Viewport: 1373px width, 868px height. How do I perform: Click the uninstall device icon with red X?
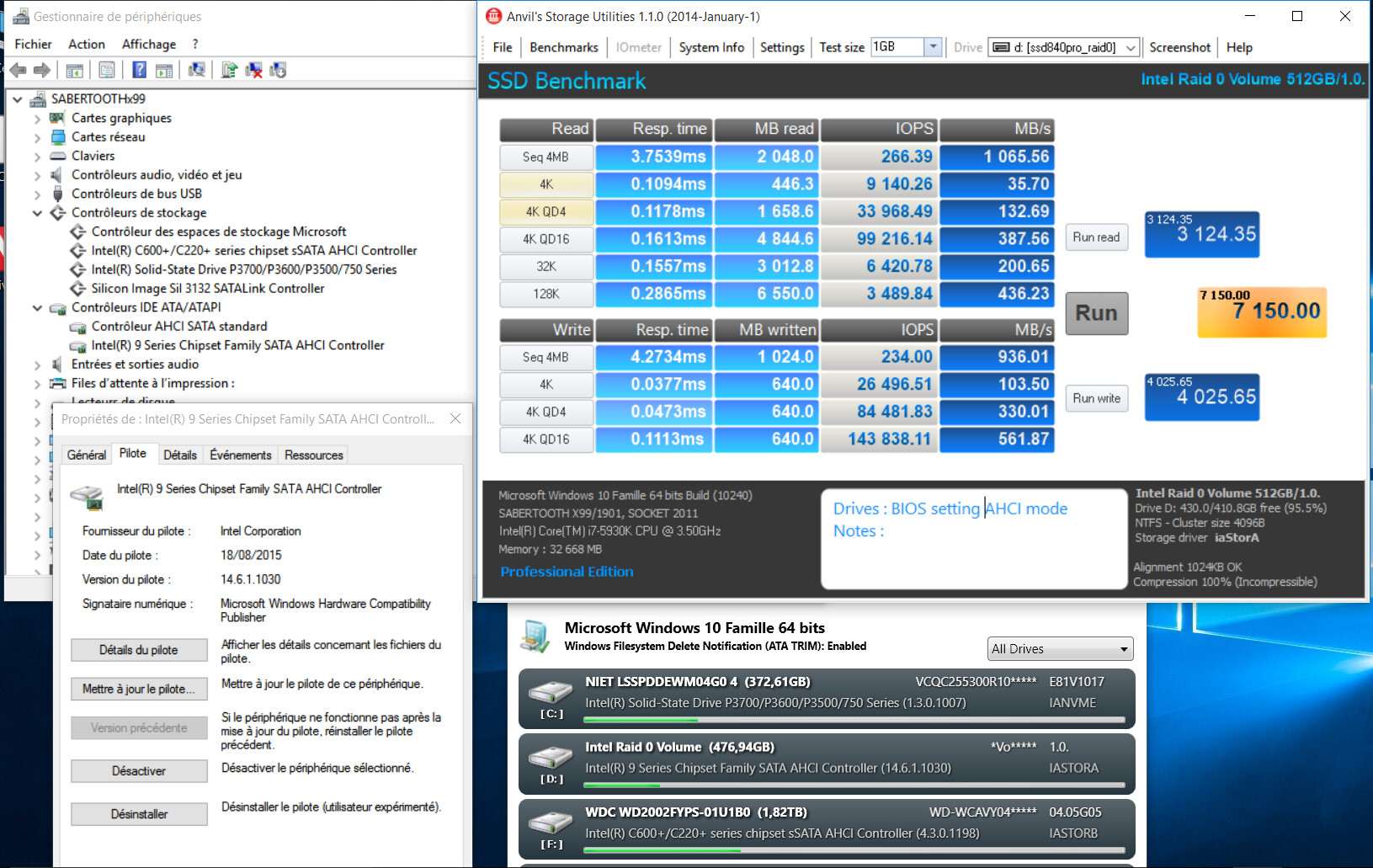click(253, 70)
